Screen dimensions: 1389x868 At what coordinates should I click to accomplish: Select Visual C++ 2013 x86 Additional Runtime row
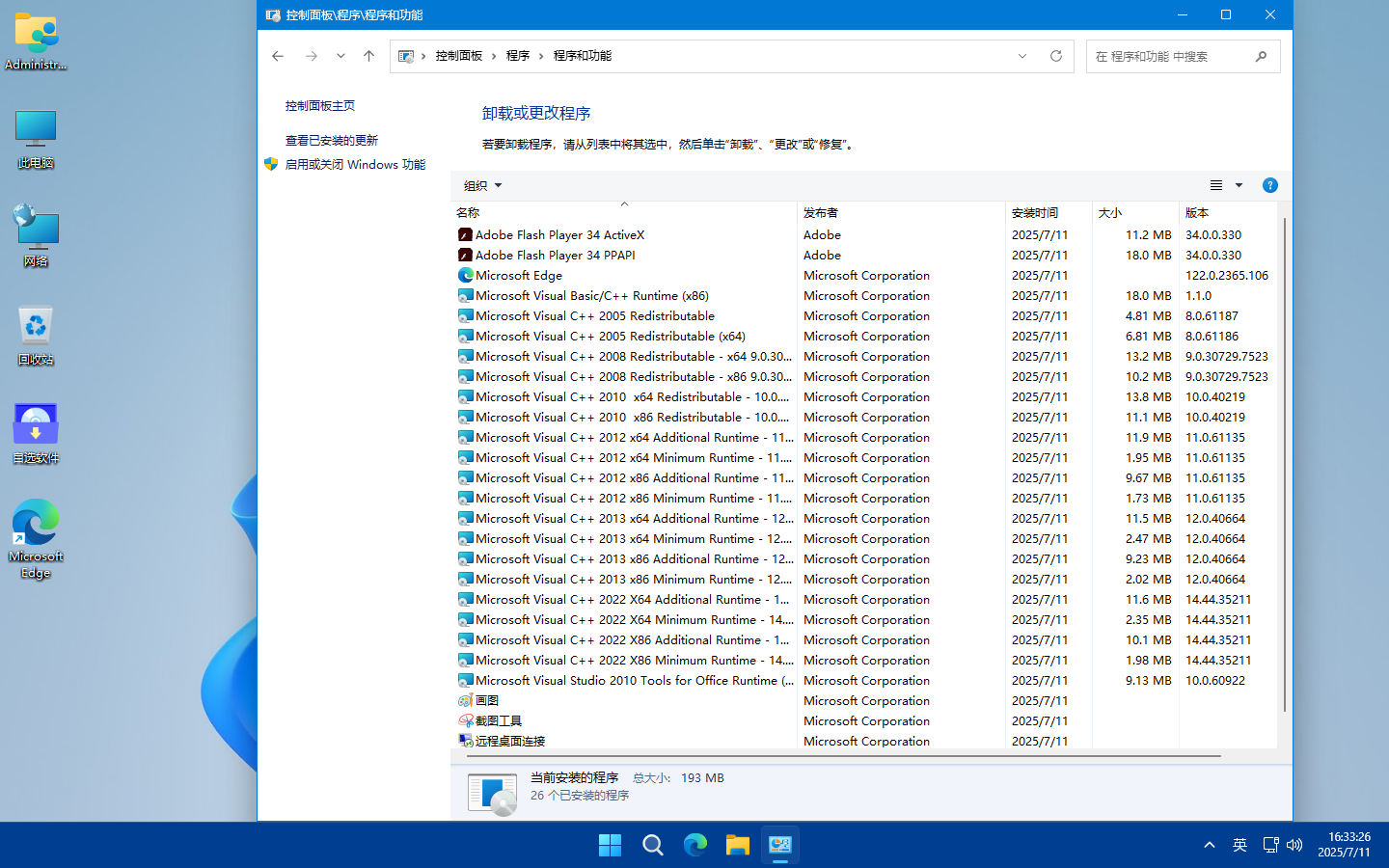pos(863,558)
